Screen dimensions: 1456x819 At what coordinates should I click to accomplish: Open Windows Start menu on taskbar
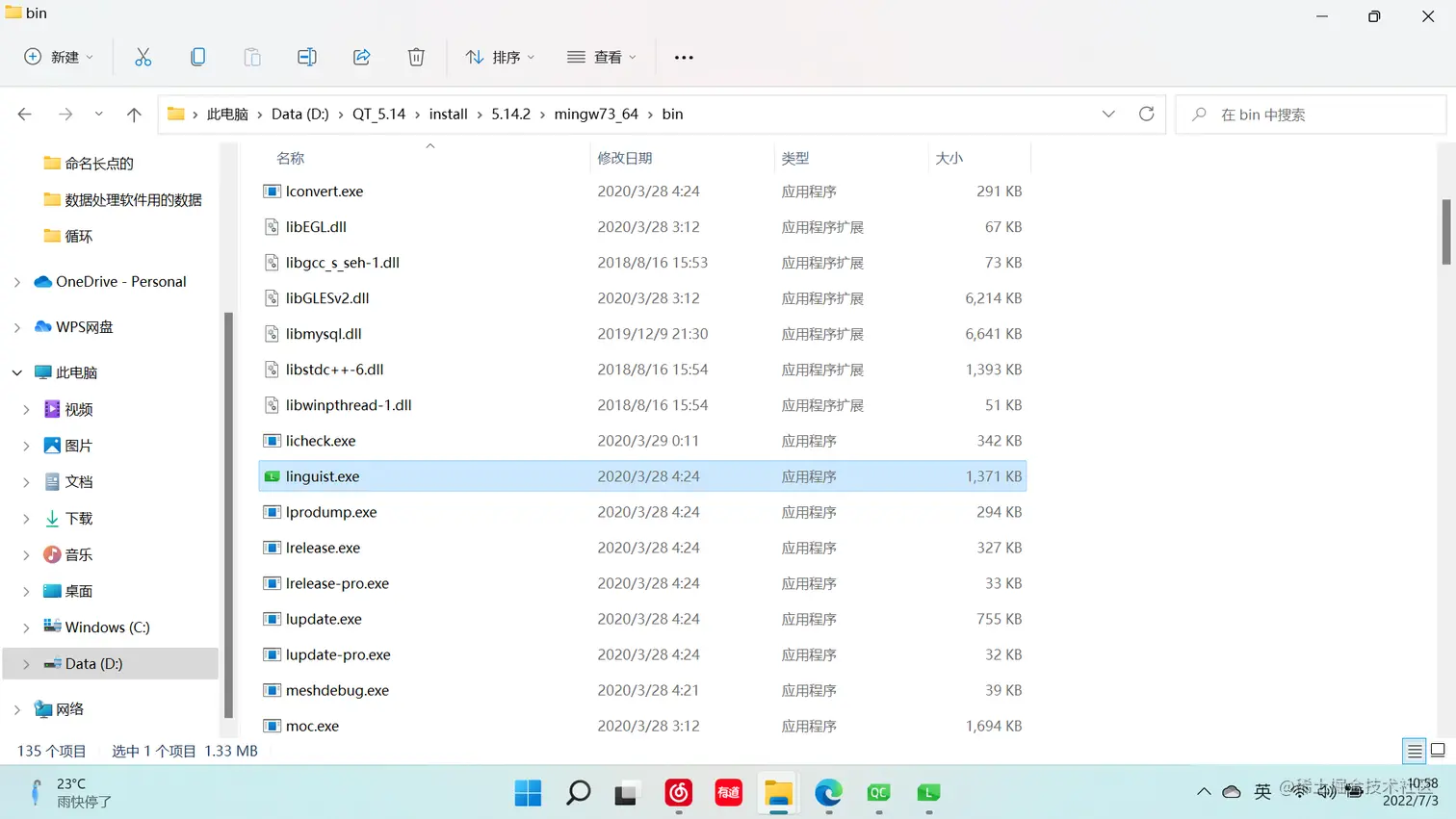pyautogui.click(x=528, y=793)
